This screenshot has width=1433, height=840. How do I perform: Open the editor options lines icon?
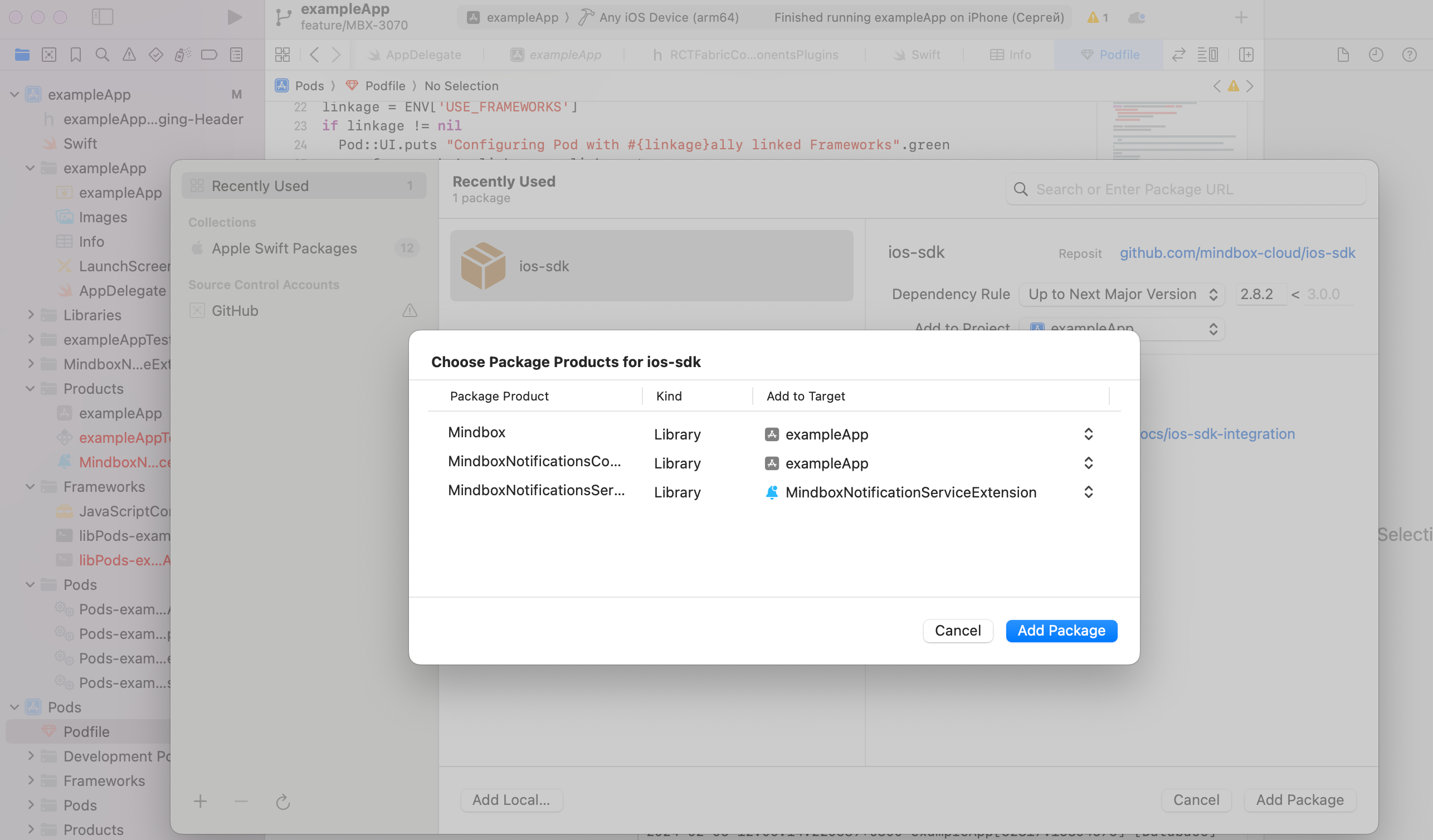1208,55
